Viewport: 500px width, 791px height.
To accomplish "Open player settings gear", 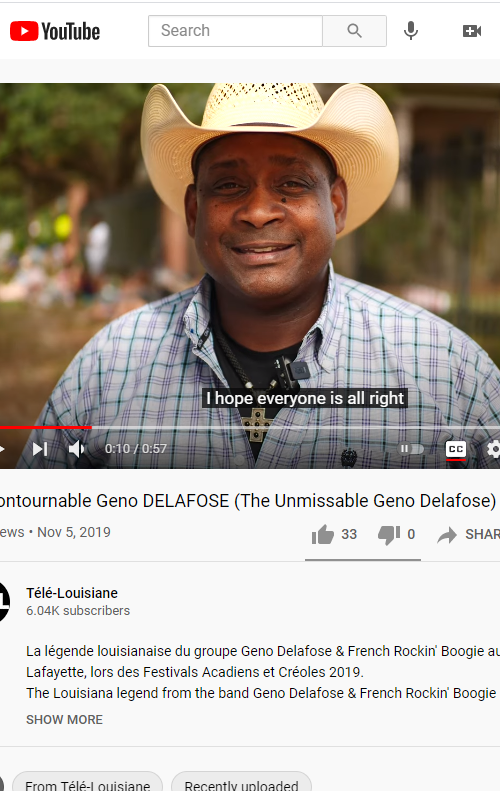I will pyautogui.click(x=493, y=448).
